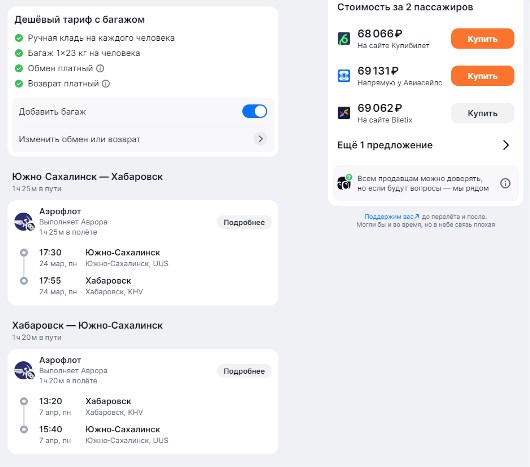Viewport: 530px width, 467px height.
Task: Toggle the Добавить багаж switch off
Action: pyautogui.click(x=255, y=111)
